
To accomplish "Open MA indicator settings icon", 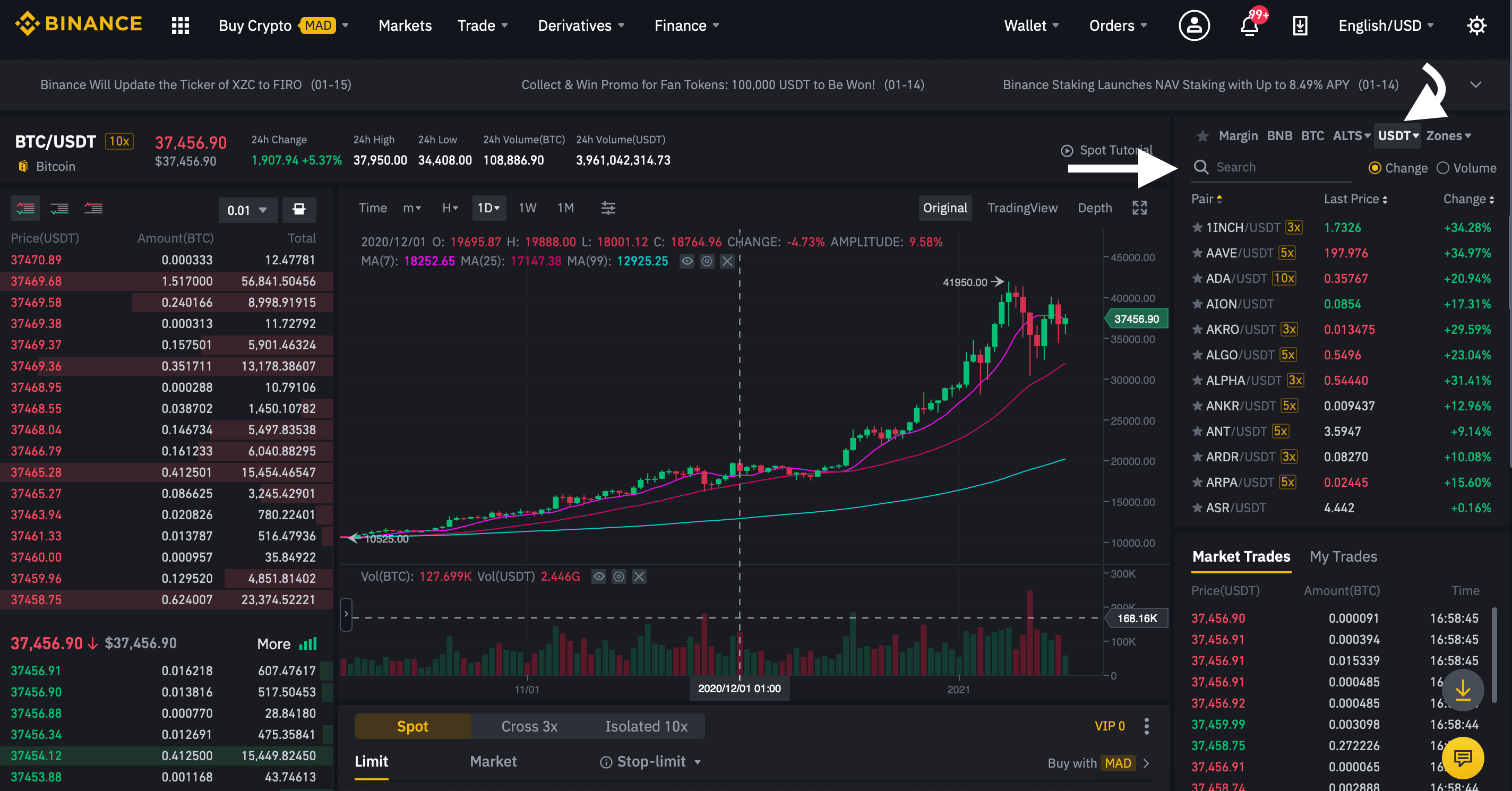I will (707, 261).
